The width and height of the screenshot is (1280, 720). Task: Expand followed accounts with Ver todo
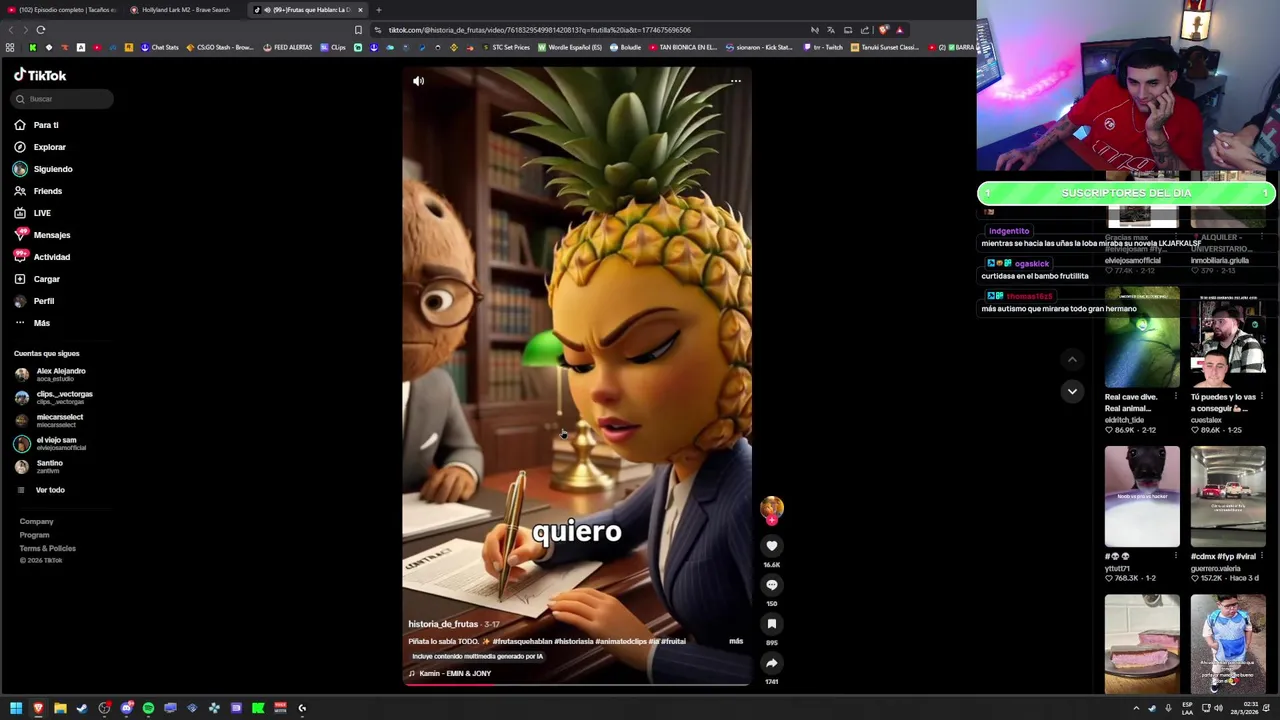pos(49,490)
